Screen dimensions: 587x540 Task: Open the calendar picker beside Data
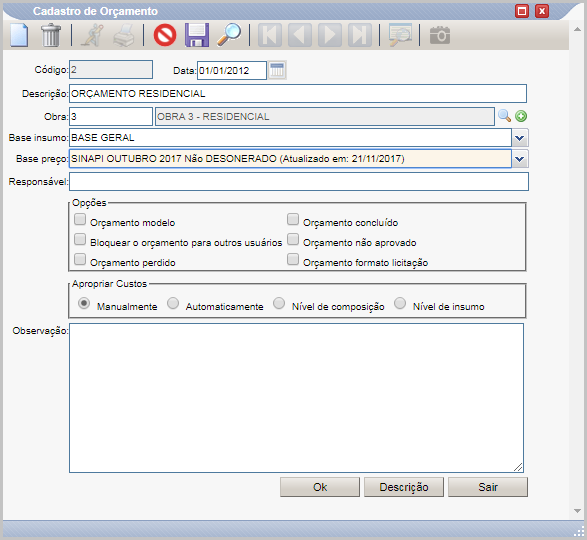pyautogui.click(x=277, y=70)
